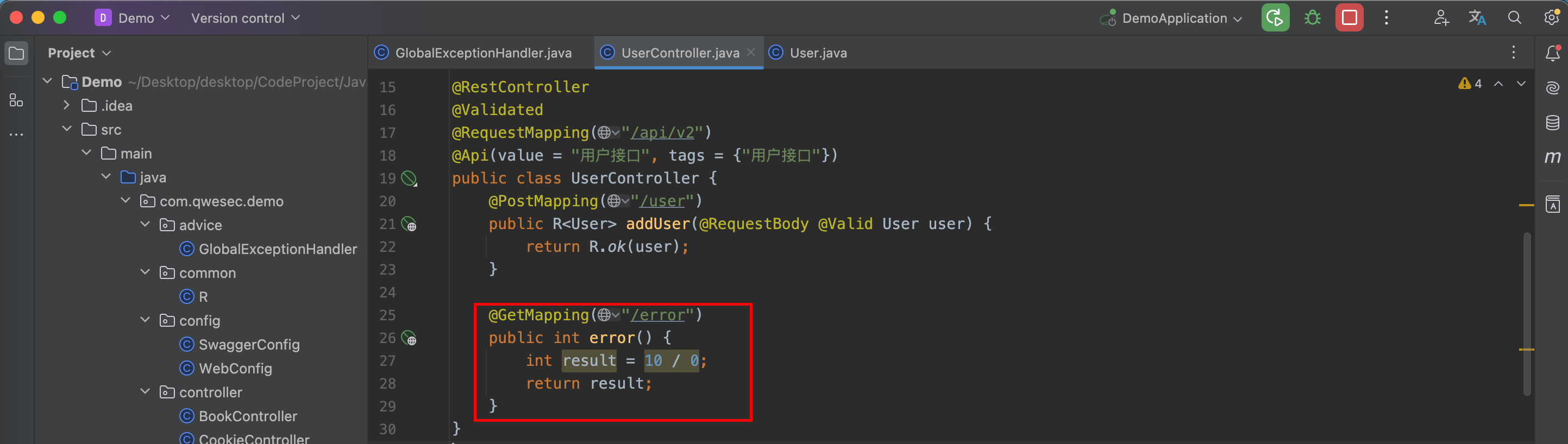Viewport: 1568px width, 444px height.
Task: Click the globe URL icon in @GetMapping
Action: 608,315
